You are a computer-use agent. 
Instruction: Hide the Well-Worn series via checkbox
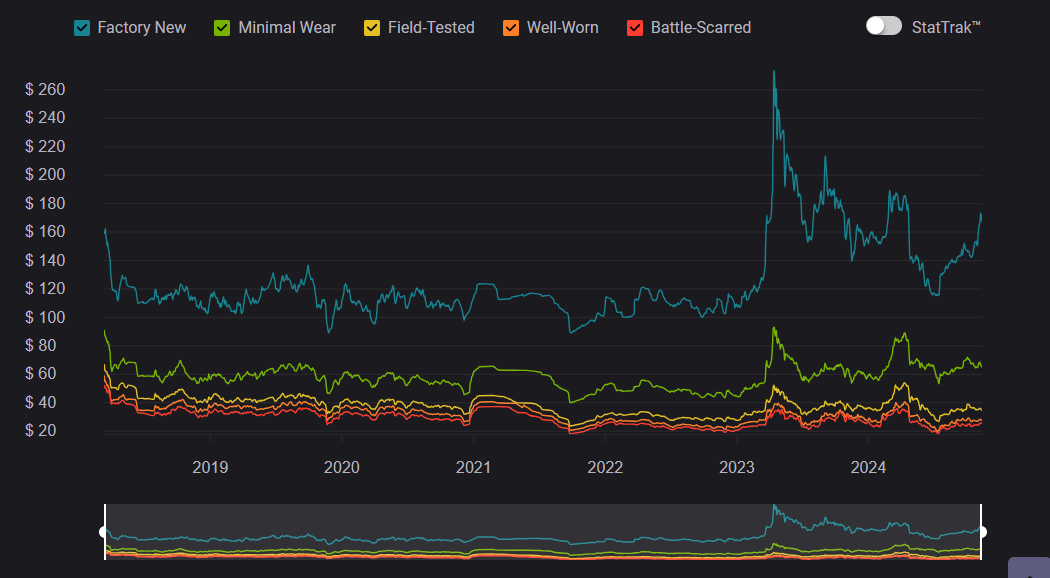pos(511,28)
